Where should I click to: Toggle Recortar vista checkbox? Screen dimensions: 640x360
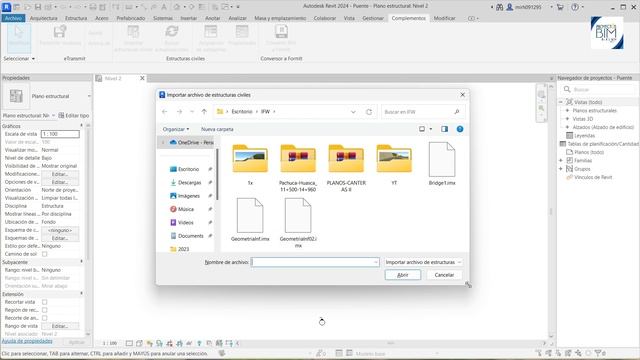click(44, 302)
